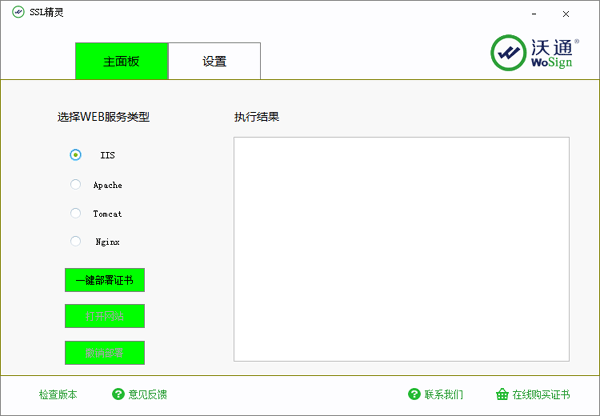Viewport: 600px width, 416px height.
Task: Click the help icon beside 联系我们
Action: (414, 394)
